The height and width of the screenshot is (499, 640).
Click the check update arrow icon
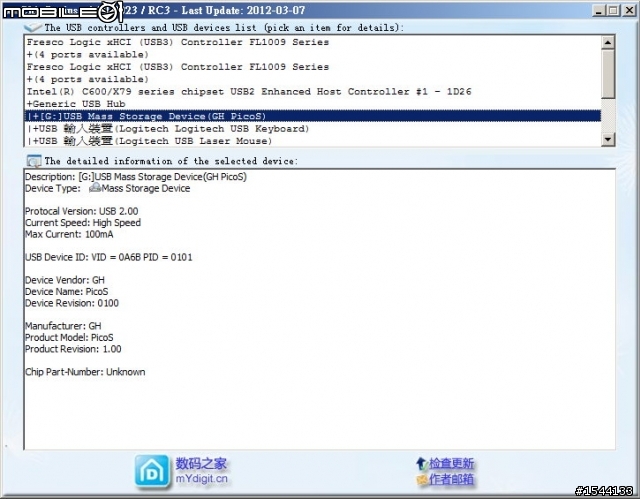pos(421,464)
